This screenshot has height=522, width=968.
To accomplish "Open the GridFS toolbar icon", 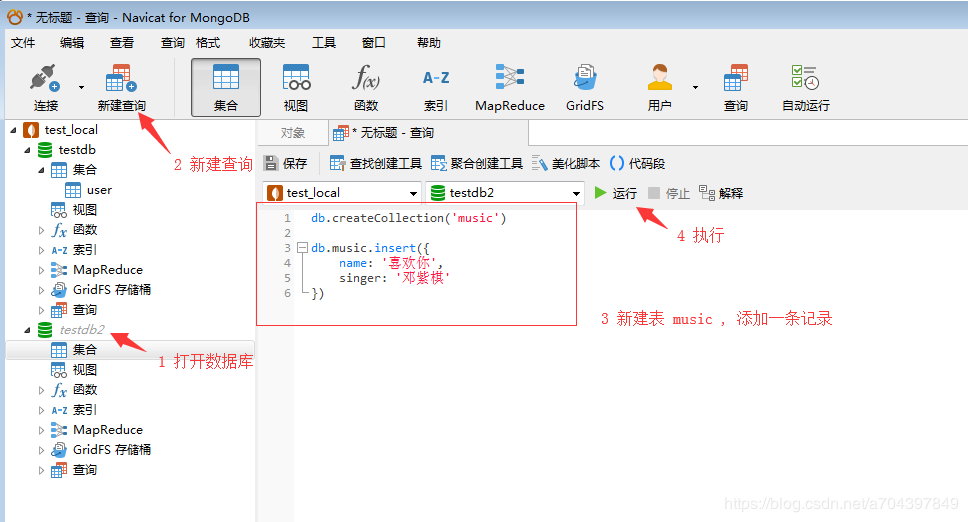I will [585, 78].
